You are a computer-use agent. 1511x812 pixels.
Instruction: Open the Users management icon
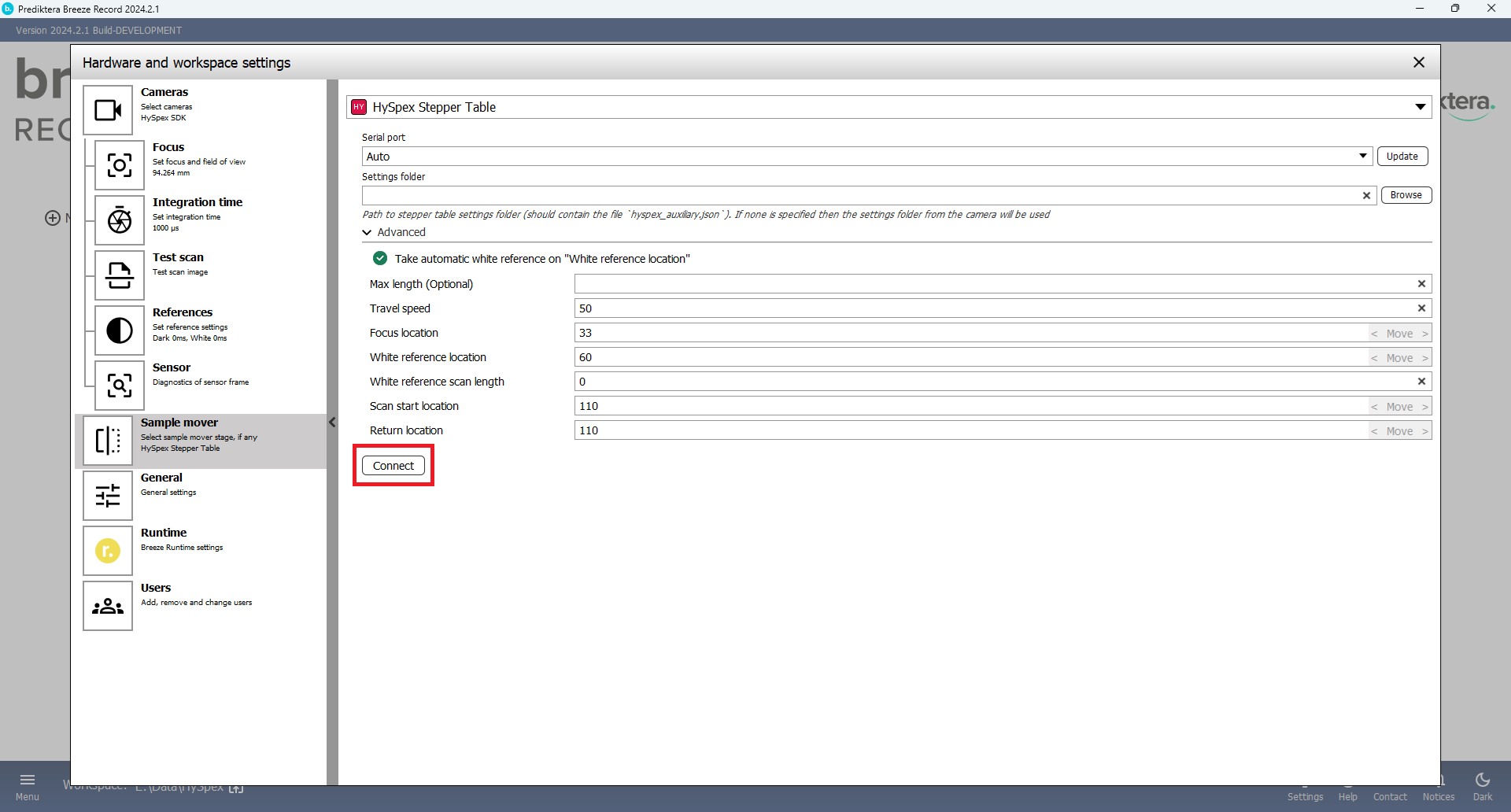[108, 606]
